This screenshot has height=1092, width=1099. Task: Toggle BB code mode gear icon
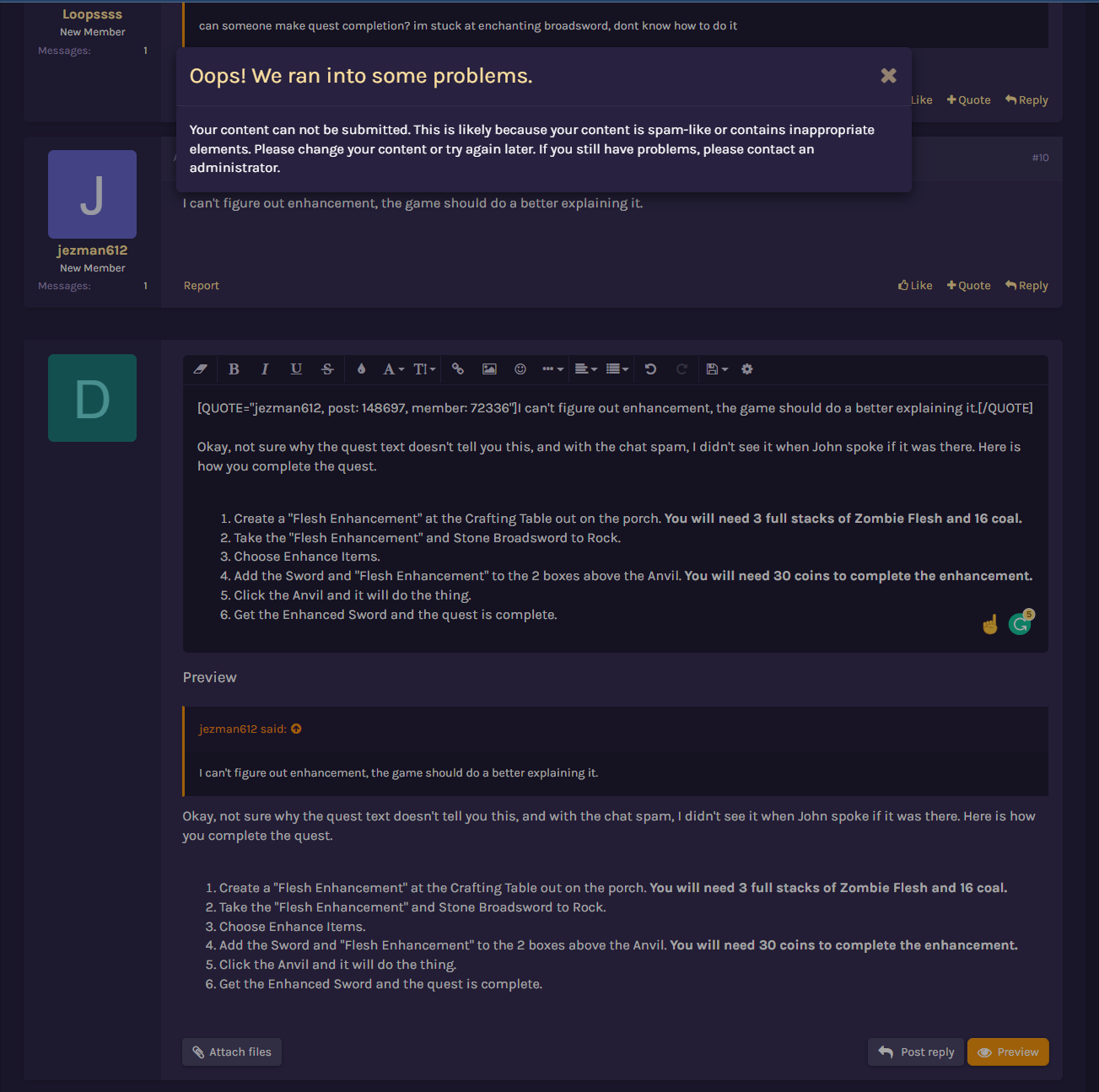(746, 369)
